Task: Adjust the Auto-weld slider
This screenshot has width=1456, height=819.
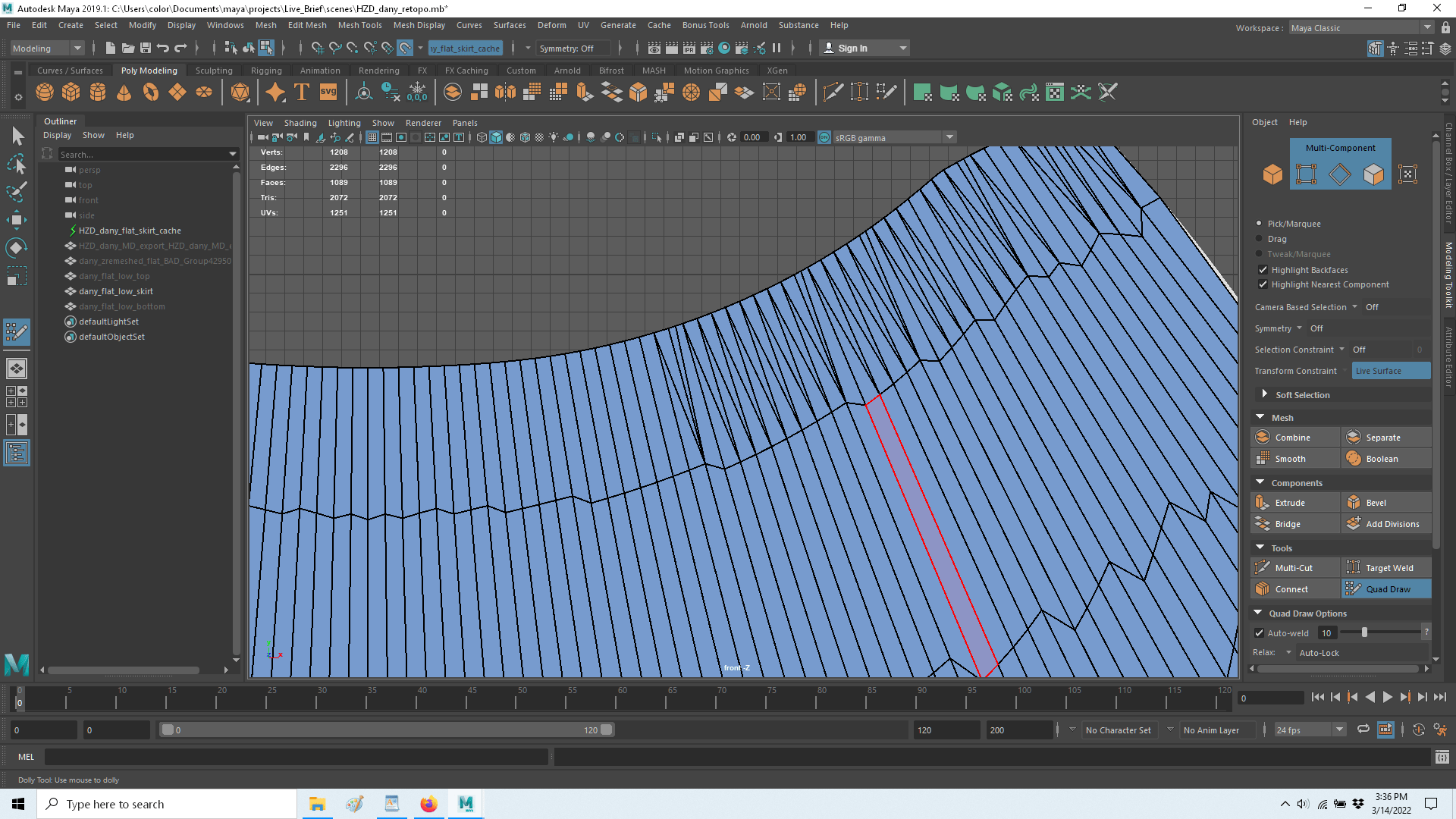Action: click(x=1364, y=632)
